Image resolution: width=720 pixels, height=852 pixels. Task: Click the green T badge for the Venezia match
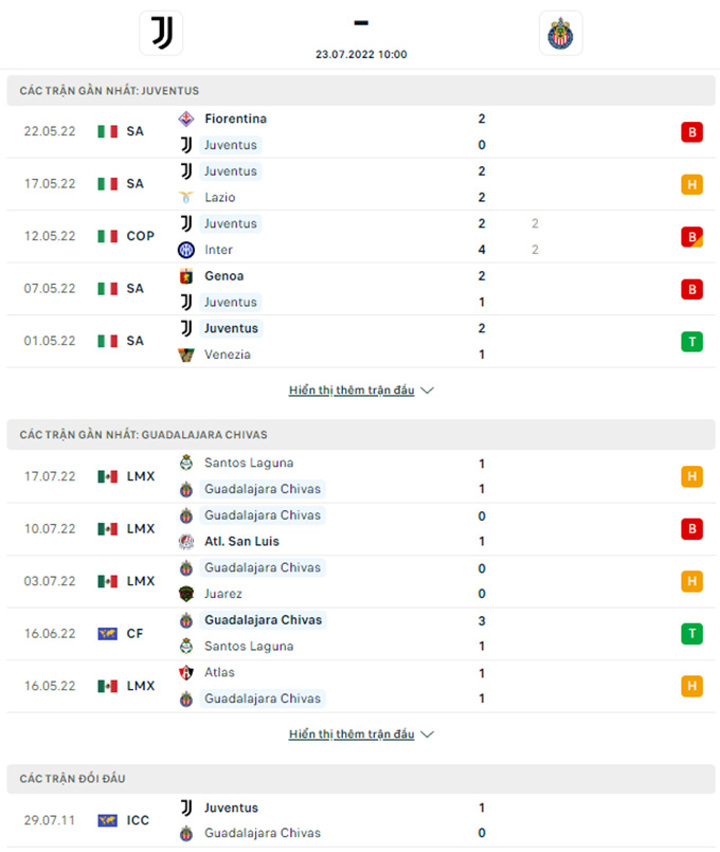pos(692,342)
